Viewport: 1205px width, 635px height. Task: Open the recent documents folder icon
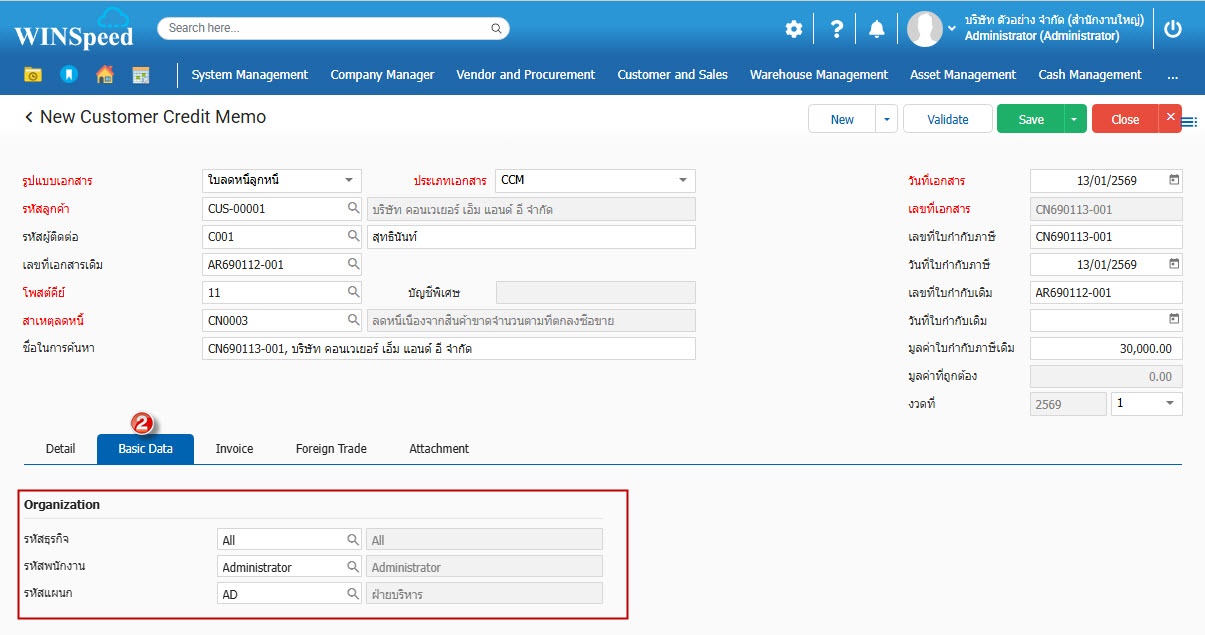pos(33,75)
